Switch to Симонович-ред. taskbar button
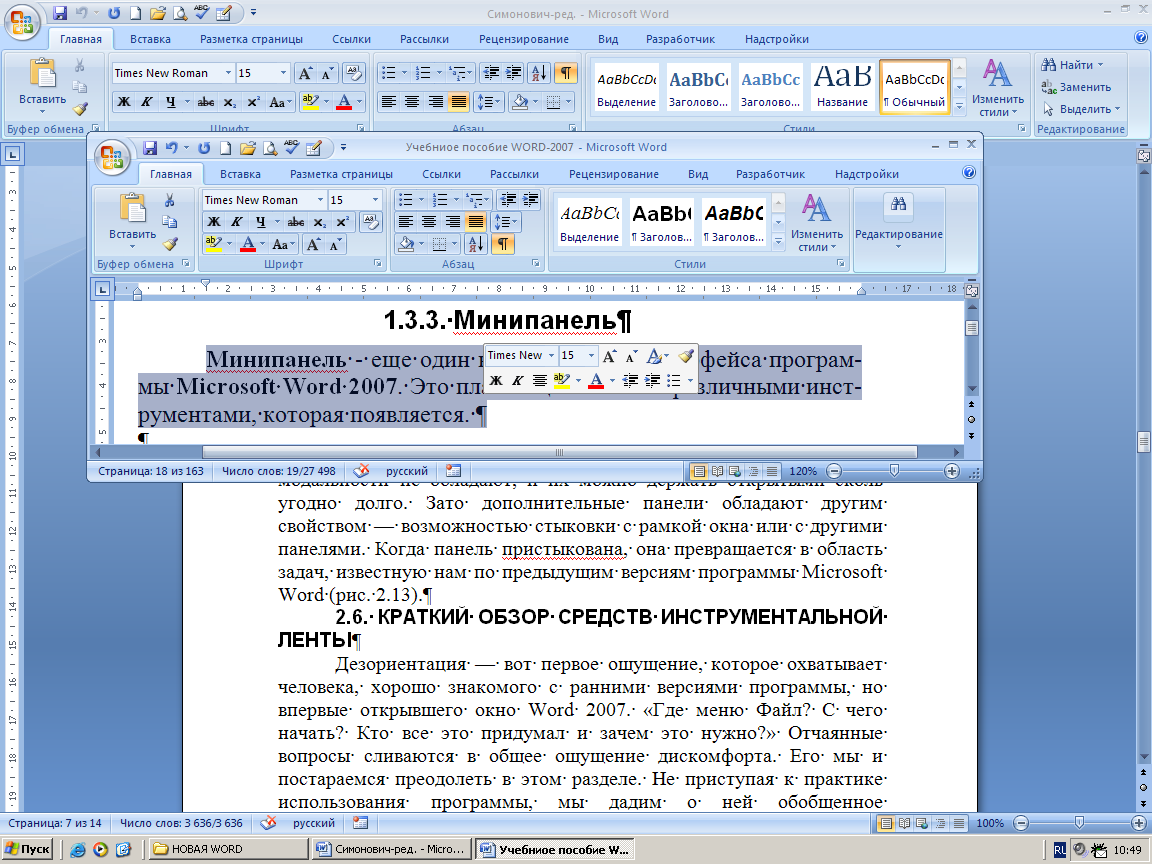This screenshot has height=864, width=1152. click(x=392, y=849)
